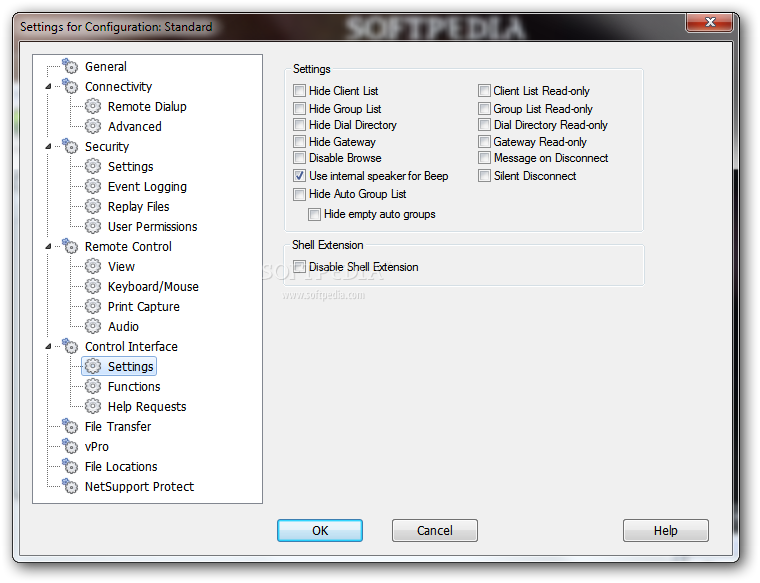
Task: Click the Cancel button
Action: [435, 530]
